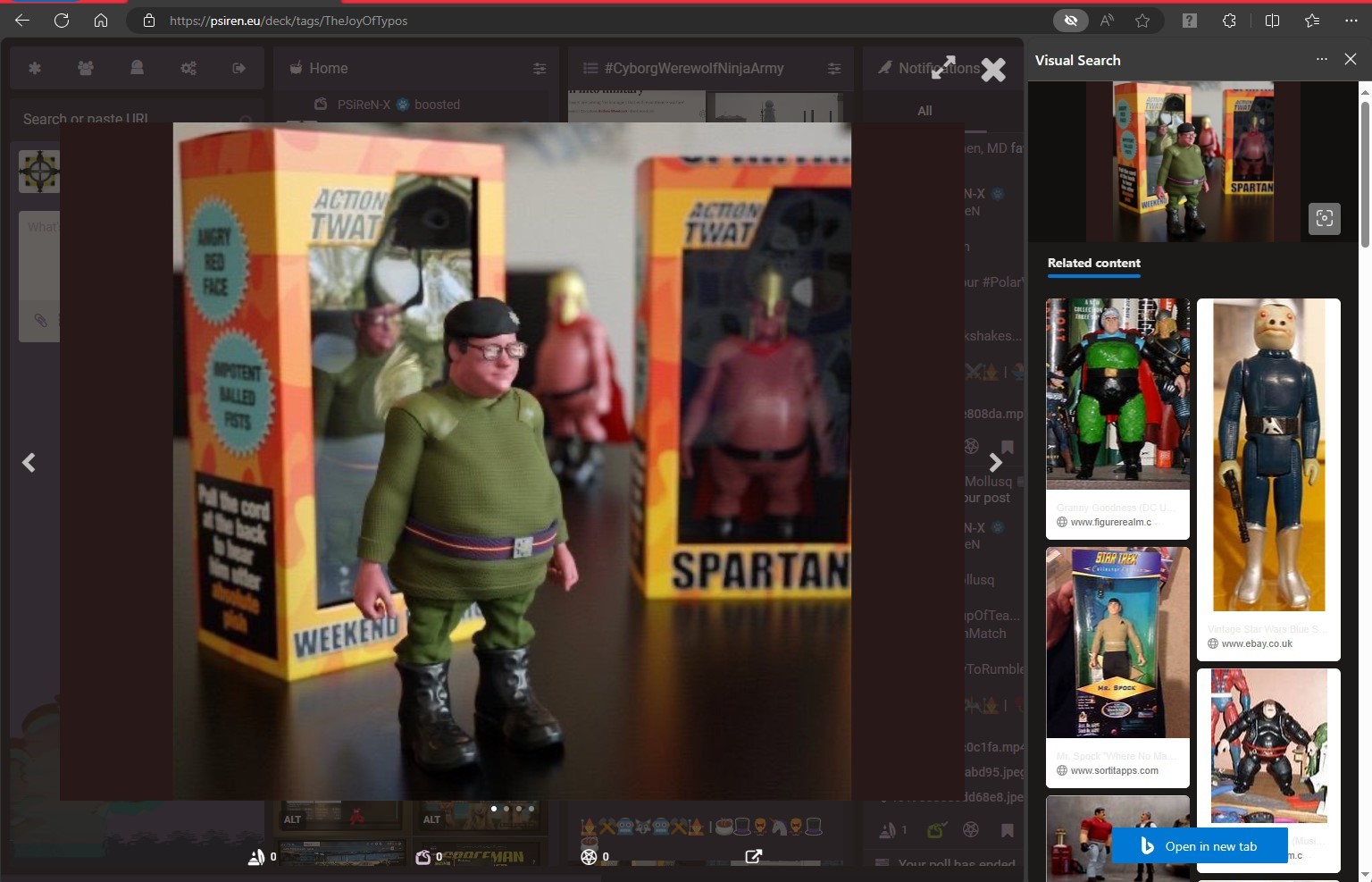Open the federated timeline bell icon

(x=137, y=68)
